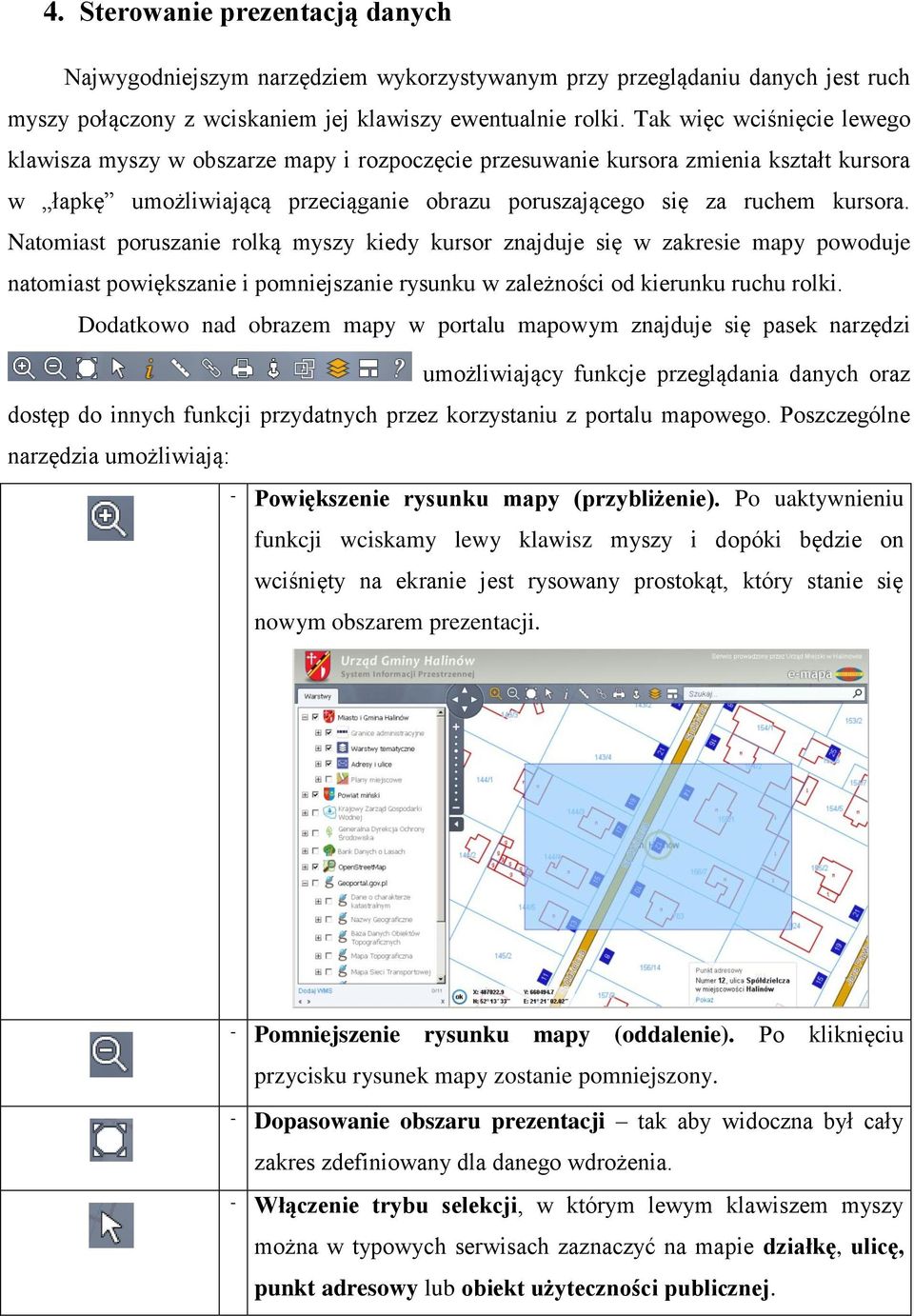This screenshot has height=1316, width=914.
Task: Click the large zoom-out icon in the table
Action: click(110, 1055)
